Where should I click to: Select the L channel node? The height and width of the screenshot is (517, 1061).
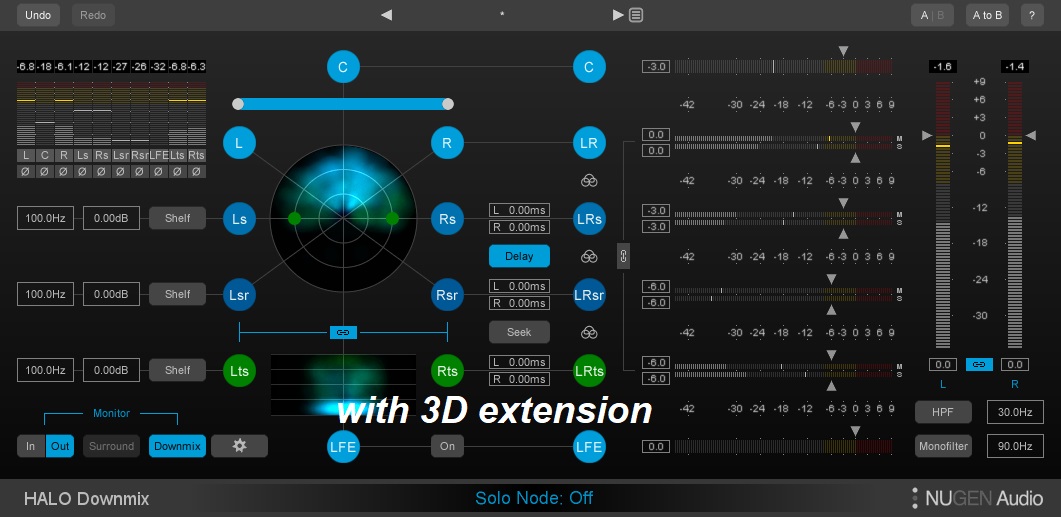tap(239, 143)
